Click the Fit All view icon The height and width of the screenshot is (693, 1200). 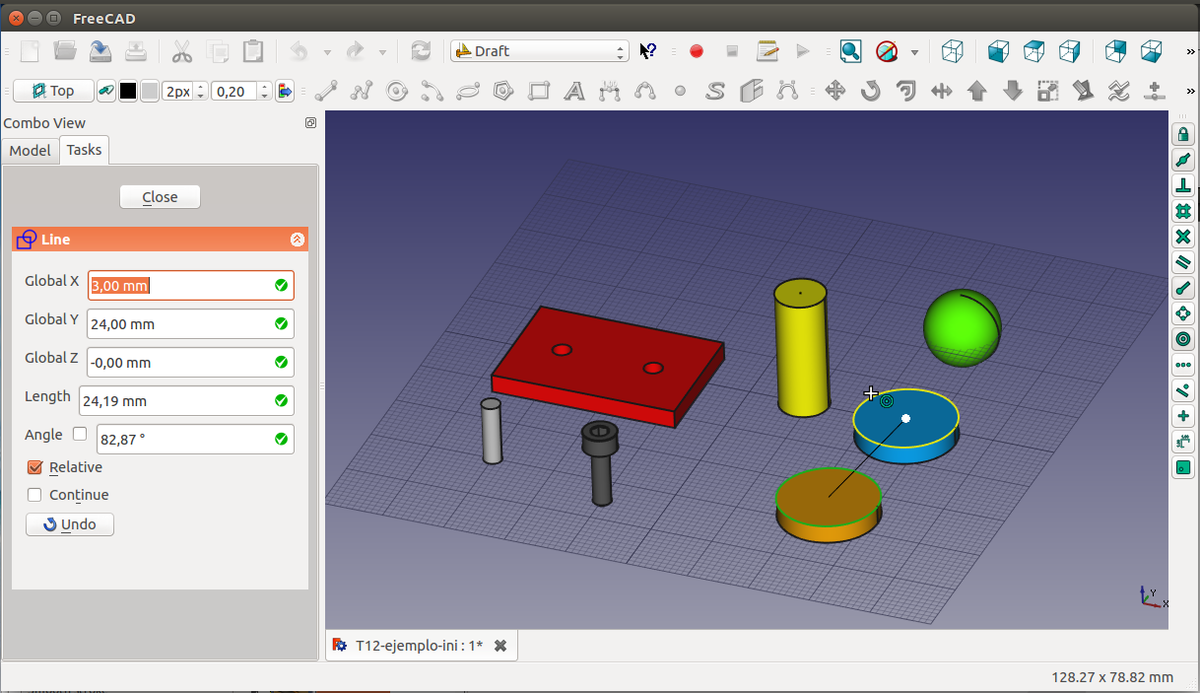850,51
